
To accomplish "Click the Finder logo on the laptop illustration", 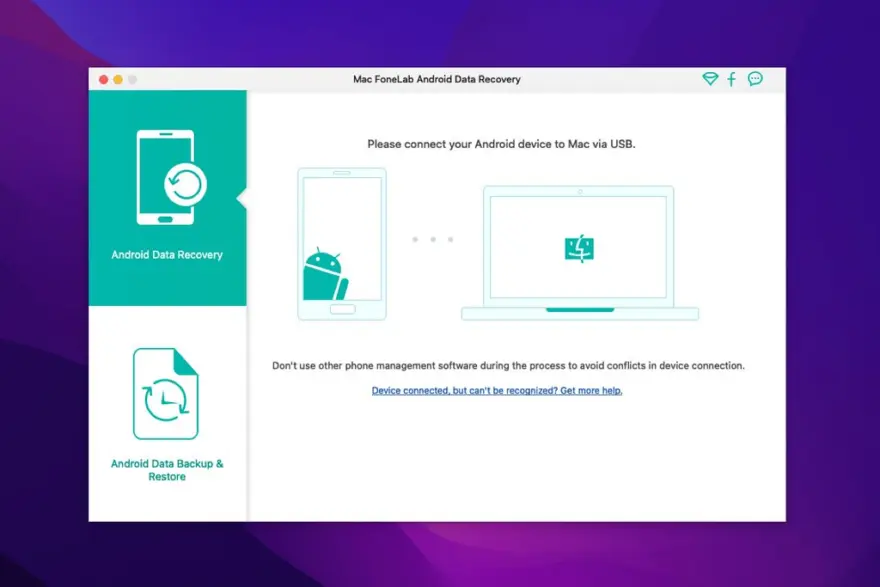I will [x=579, y=249].
